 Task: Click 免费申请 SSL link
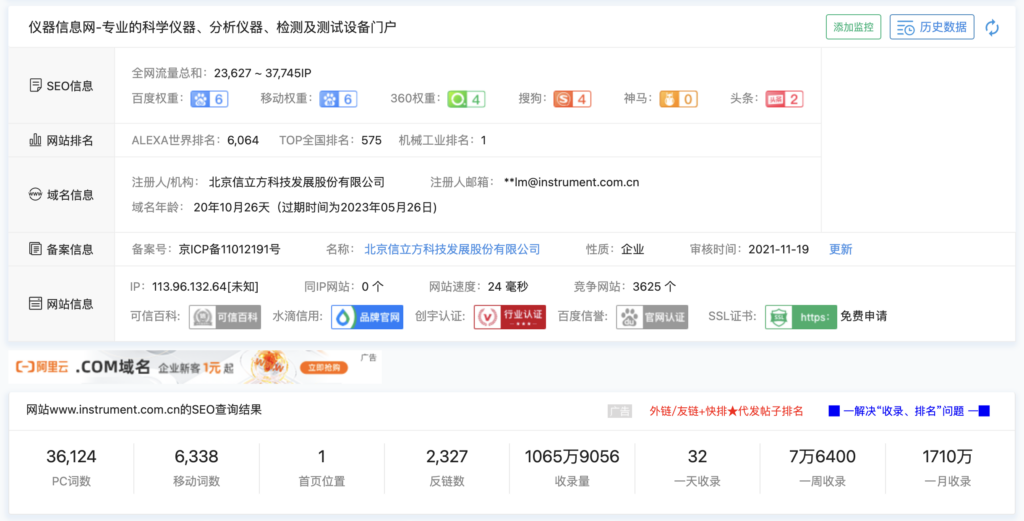click(x=863, y=317)
